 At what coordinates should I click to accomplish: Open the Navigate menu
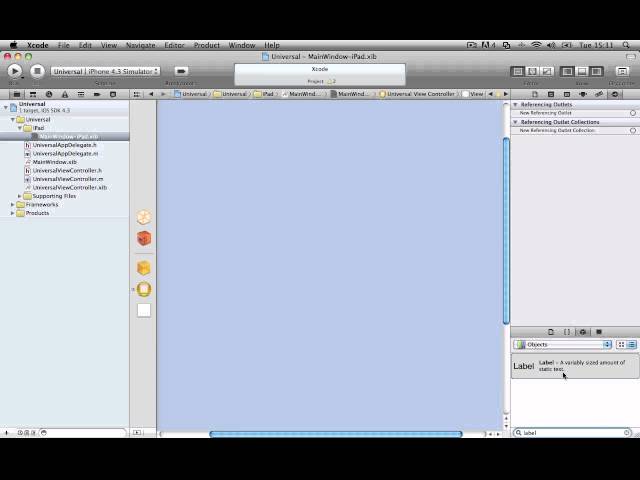tap(140, 45)
